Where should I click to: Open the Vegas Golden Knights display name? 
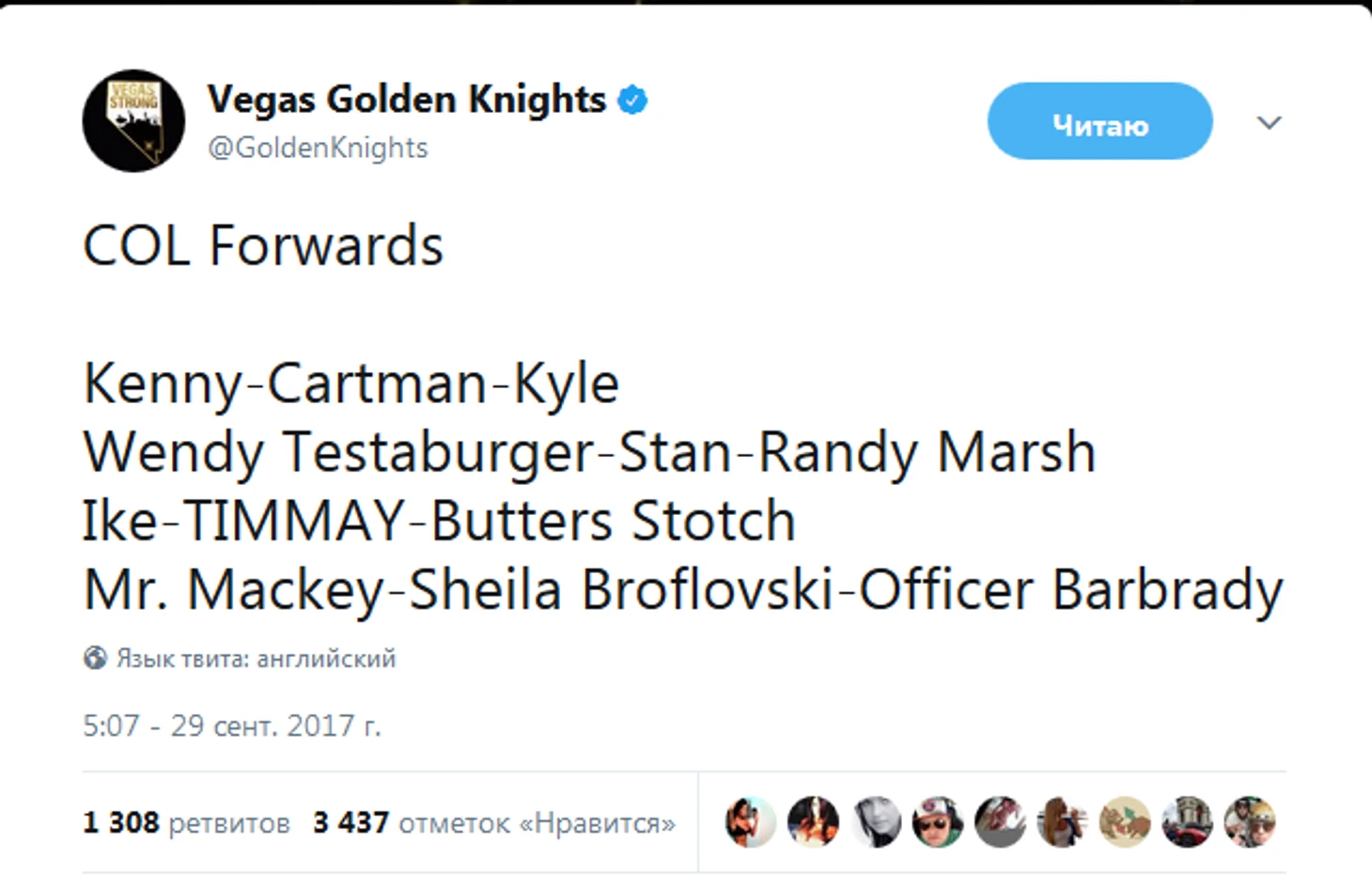[407, 100]
